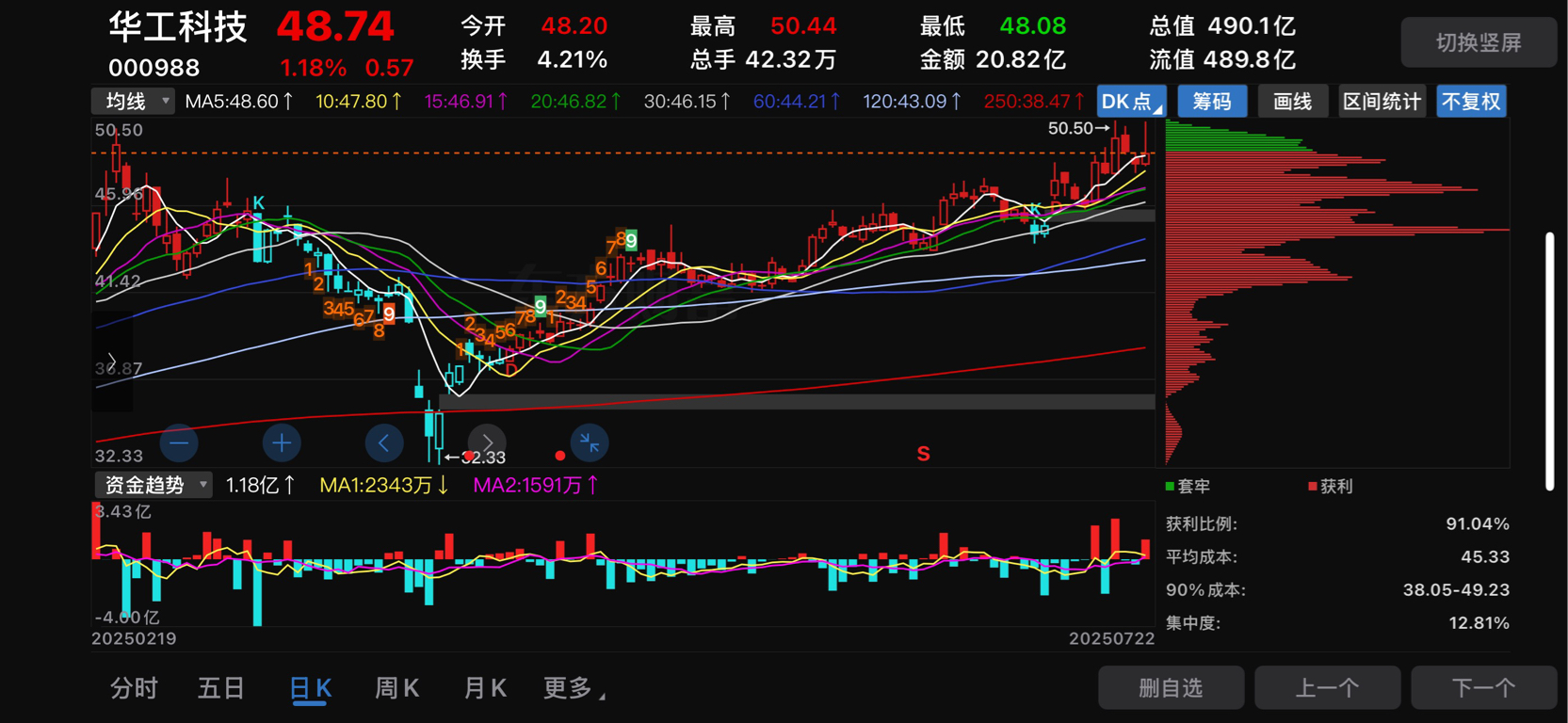
Task: Enable the 画线 drawing tool
Action: pyautogui.click(x=1292, y=102)
